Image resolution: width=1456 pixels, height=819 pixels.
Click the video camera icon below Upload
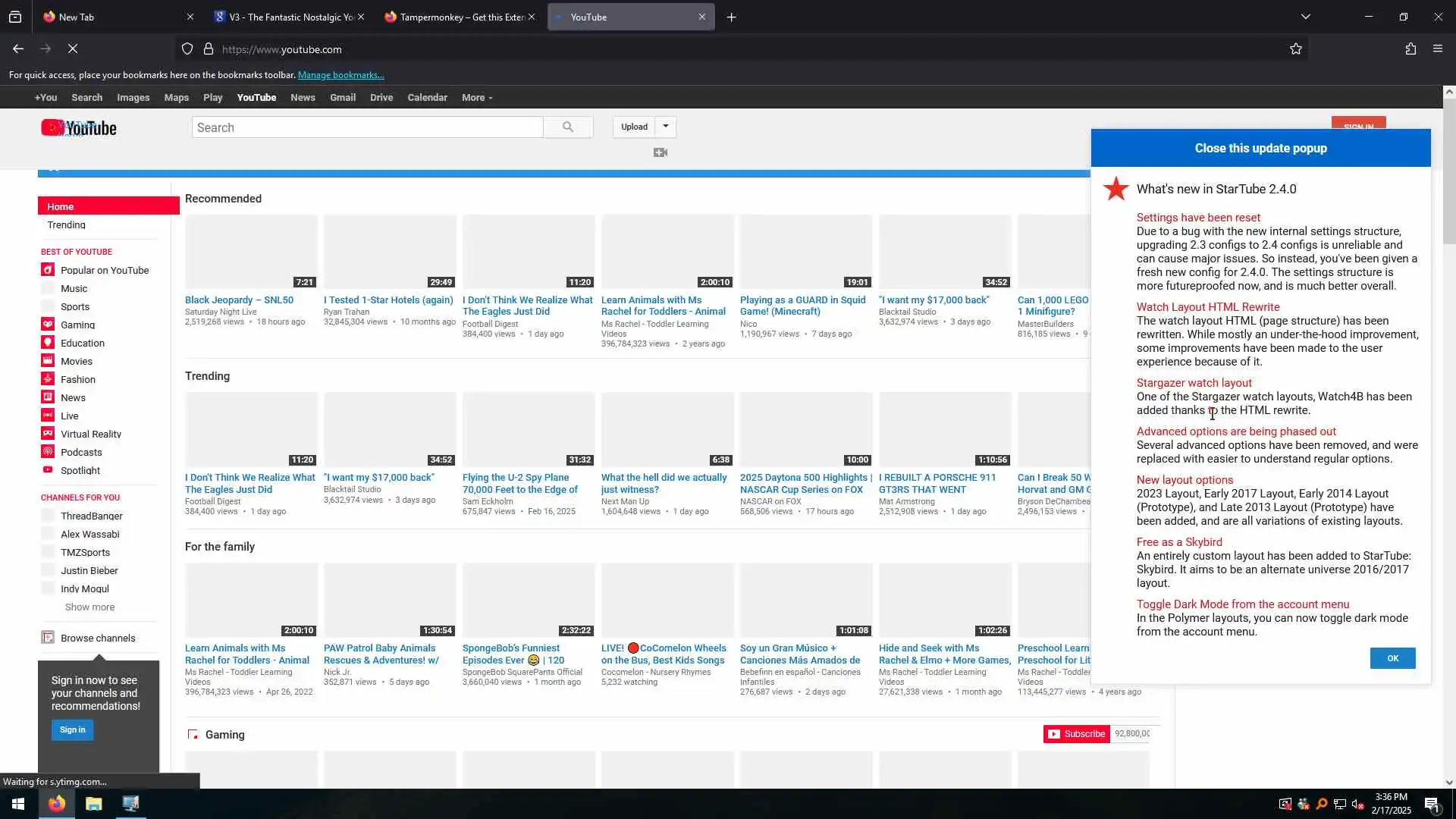coord(661,152)
